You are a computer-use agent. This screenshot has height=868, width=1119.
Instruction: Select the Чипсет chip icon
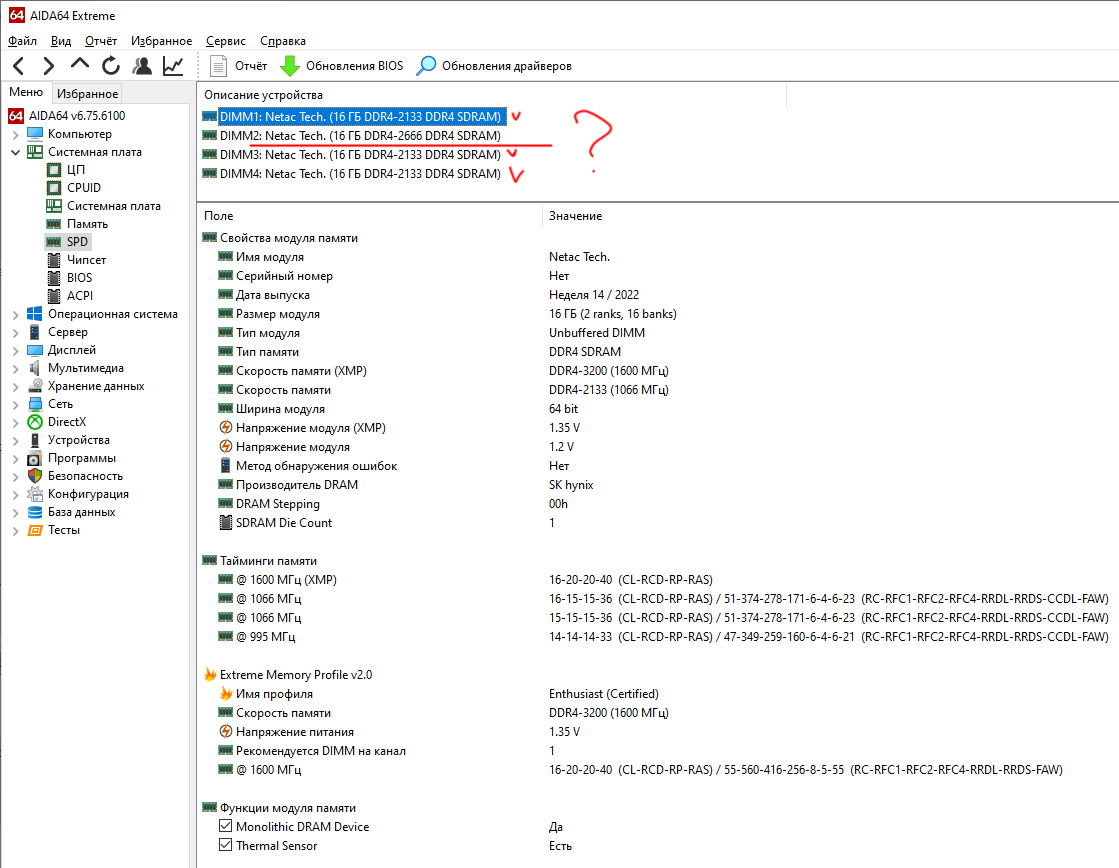click(54, 260)
